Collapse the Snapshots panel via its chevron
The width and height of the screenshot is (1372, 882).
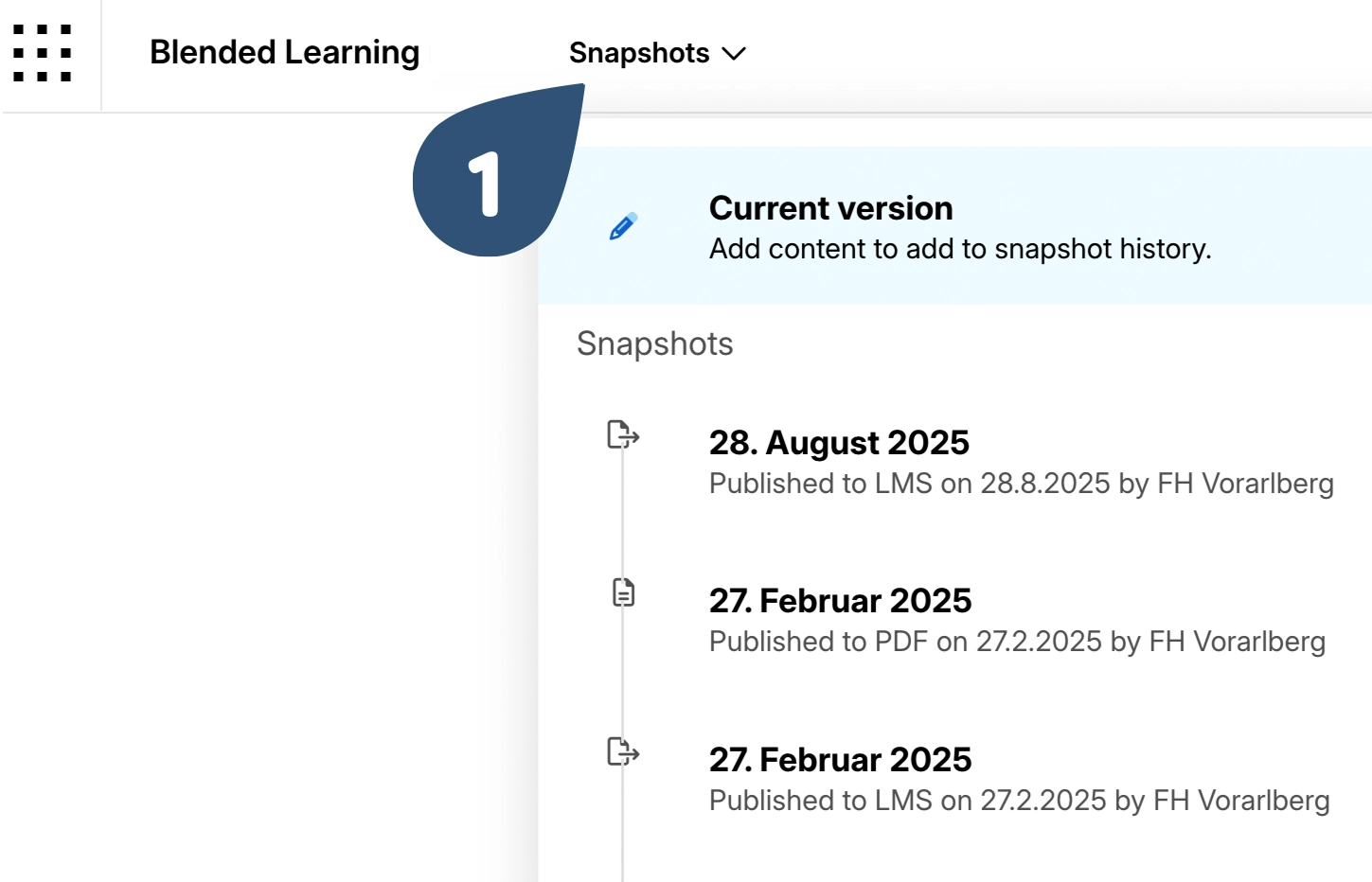click(734, 54)
